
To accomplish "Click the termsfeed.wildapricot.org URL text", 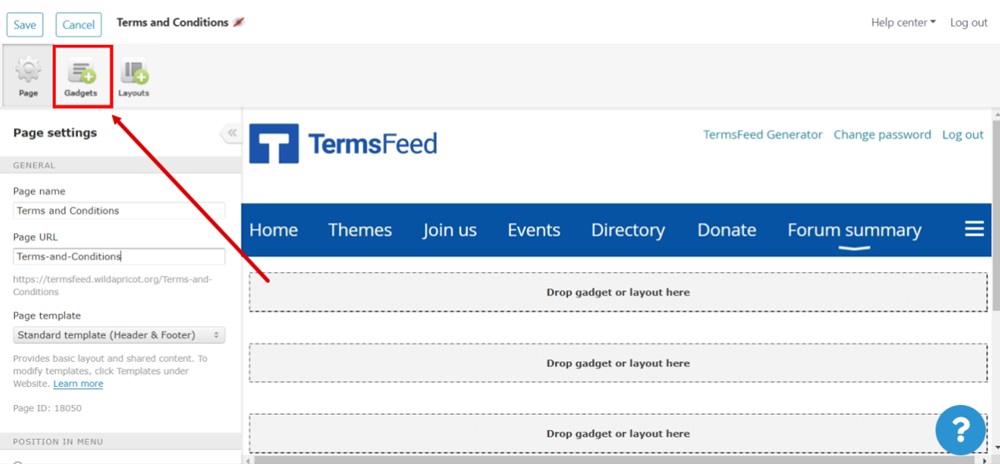I will coord(112,286).
